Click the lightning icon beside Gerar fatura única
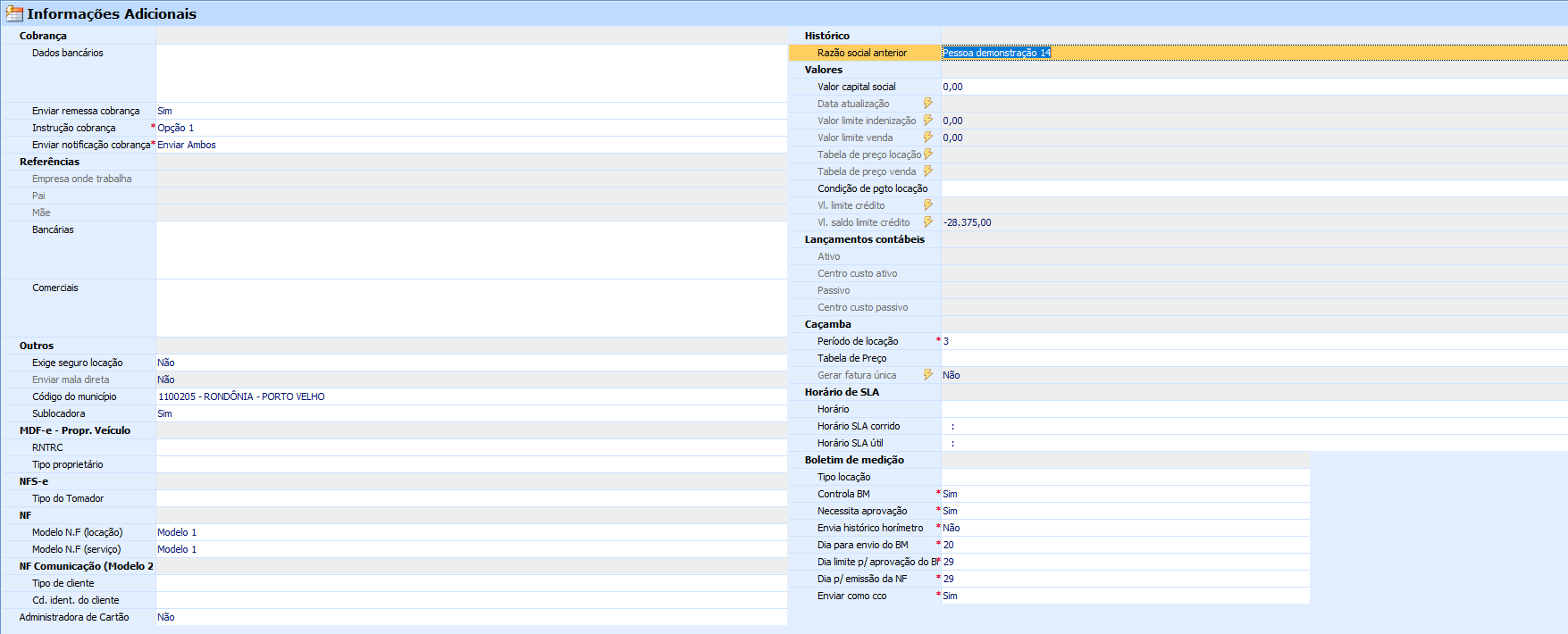This screenshot has height=634, width=1568. (x=928, y=375)
